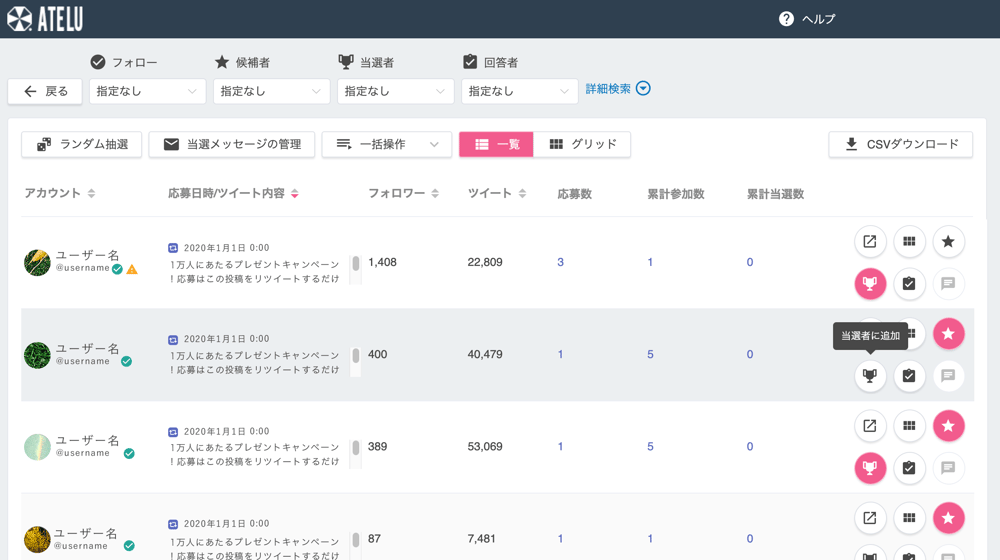
Task: Click the 累計参加数 value 5 in the 400 followers row
Action: pyautogui.click(x=650, y=354)
